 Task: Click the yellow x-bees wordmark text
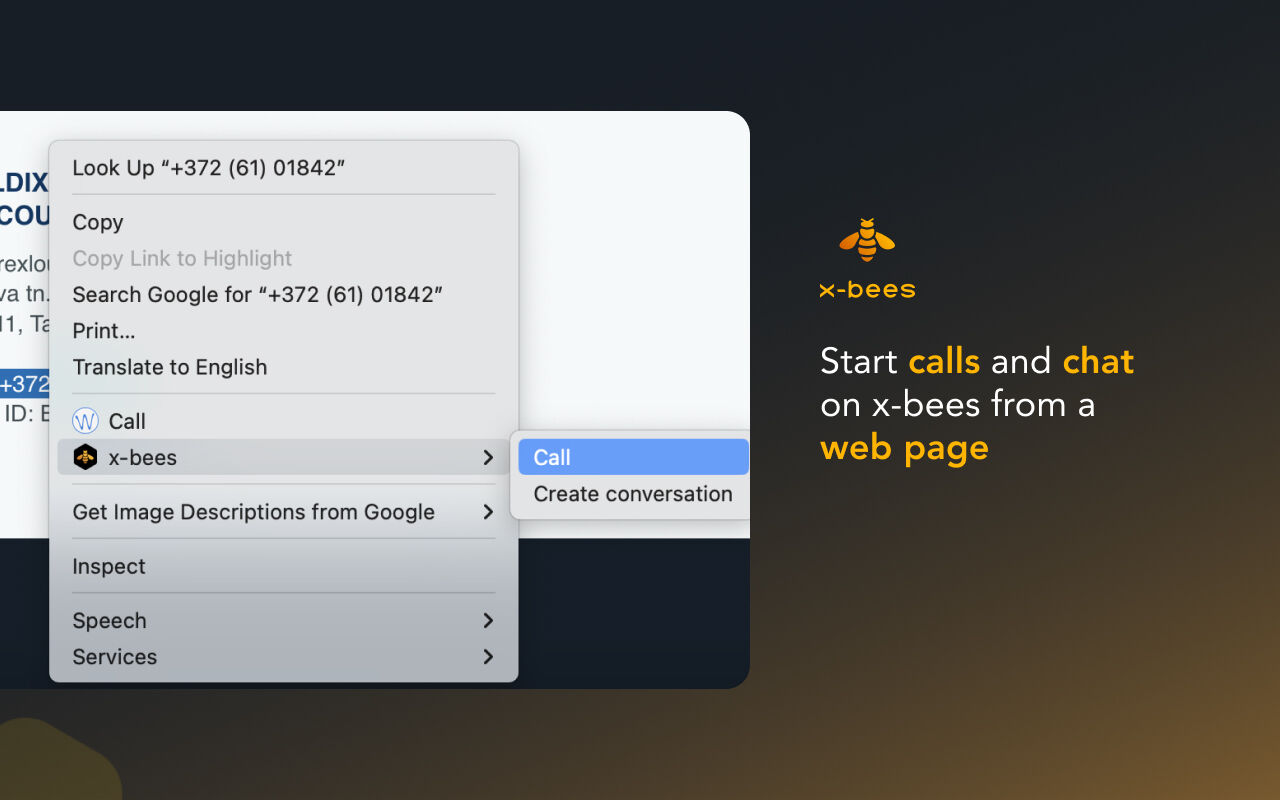click(x=867, y=290)
